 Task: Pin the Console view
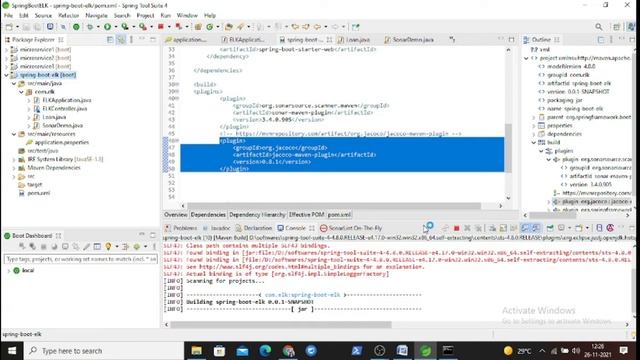(550, 228)
